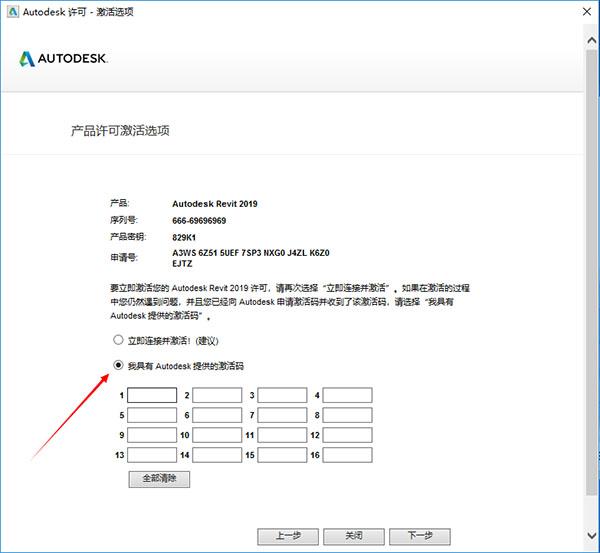Click product name 'Autodesk Revit 2019'
The width and height of the screenshot is (600, 553).
(215, 204)
